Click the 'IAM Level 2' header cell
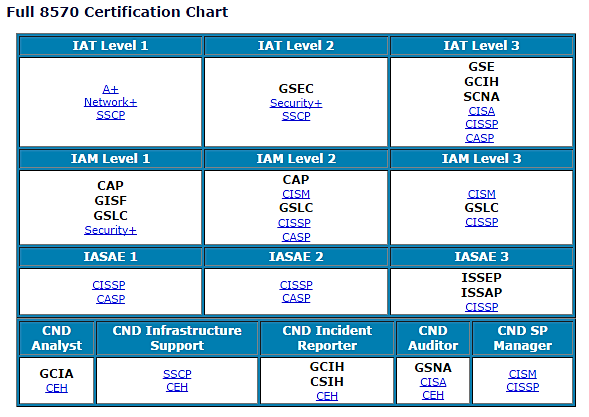 [296, 159]
